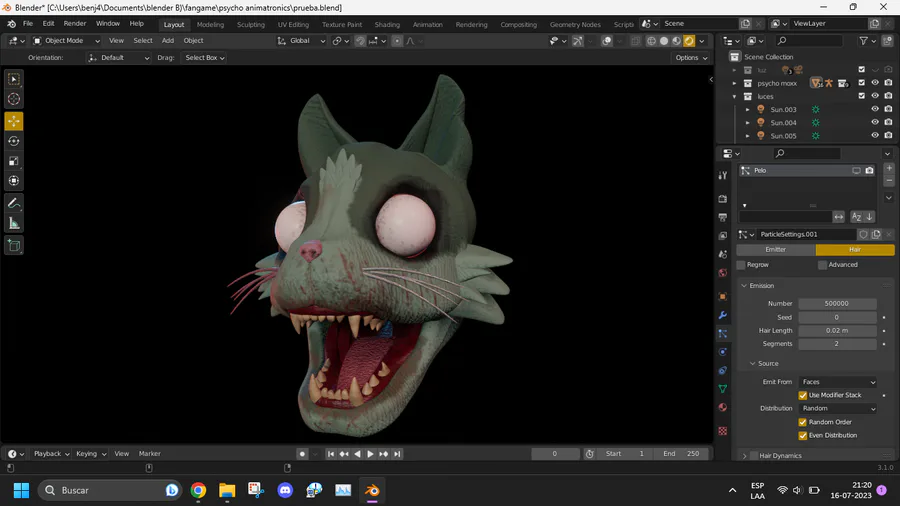The height and width of the screenshot is (506, 900).
Task: Open Blender from the Windows taskbar
Action: tap(372, 490)
